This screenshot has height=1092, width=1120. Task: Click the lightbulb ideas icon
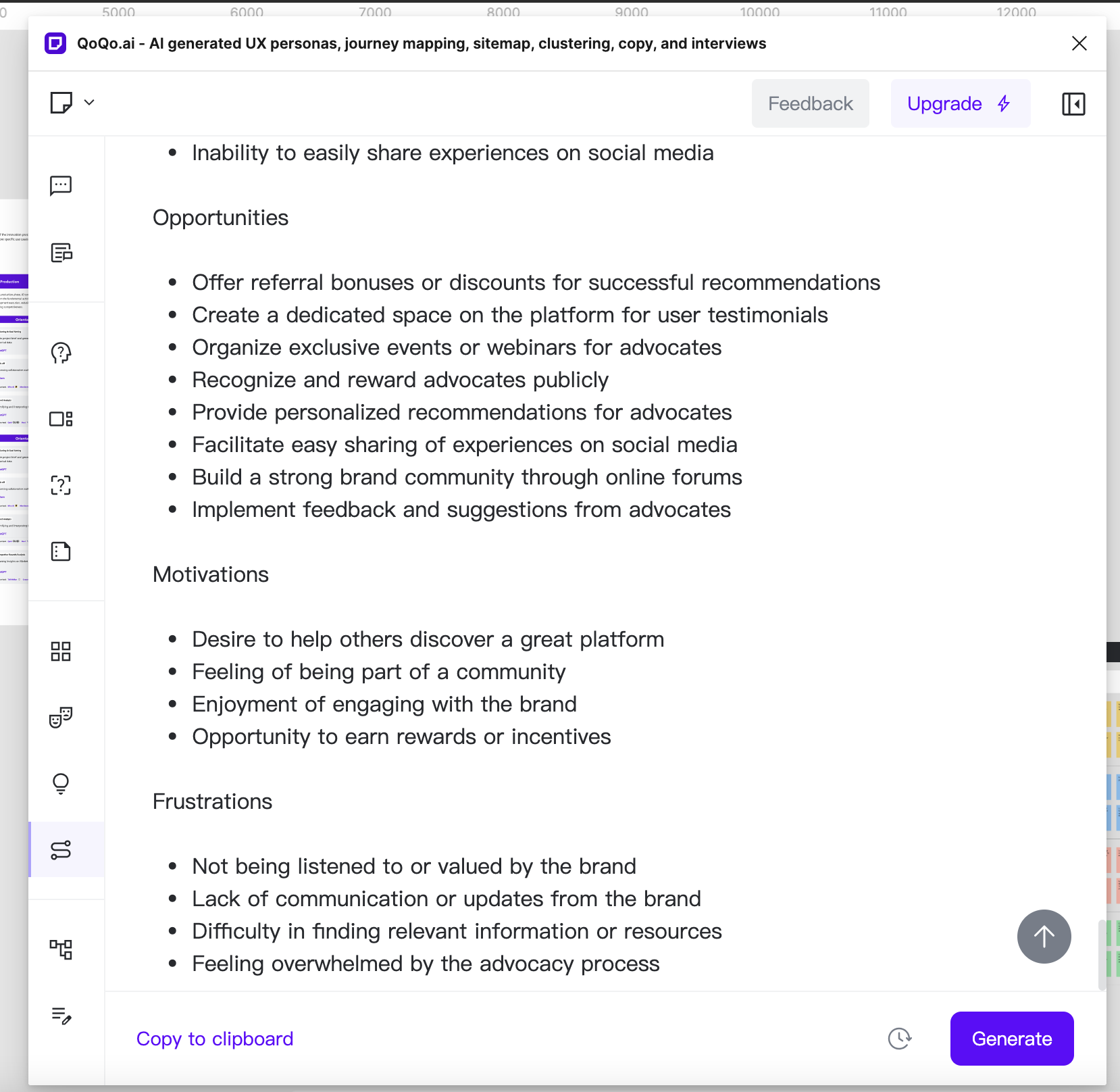point(61,783)
